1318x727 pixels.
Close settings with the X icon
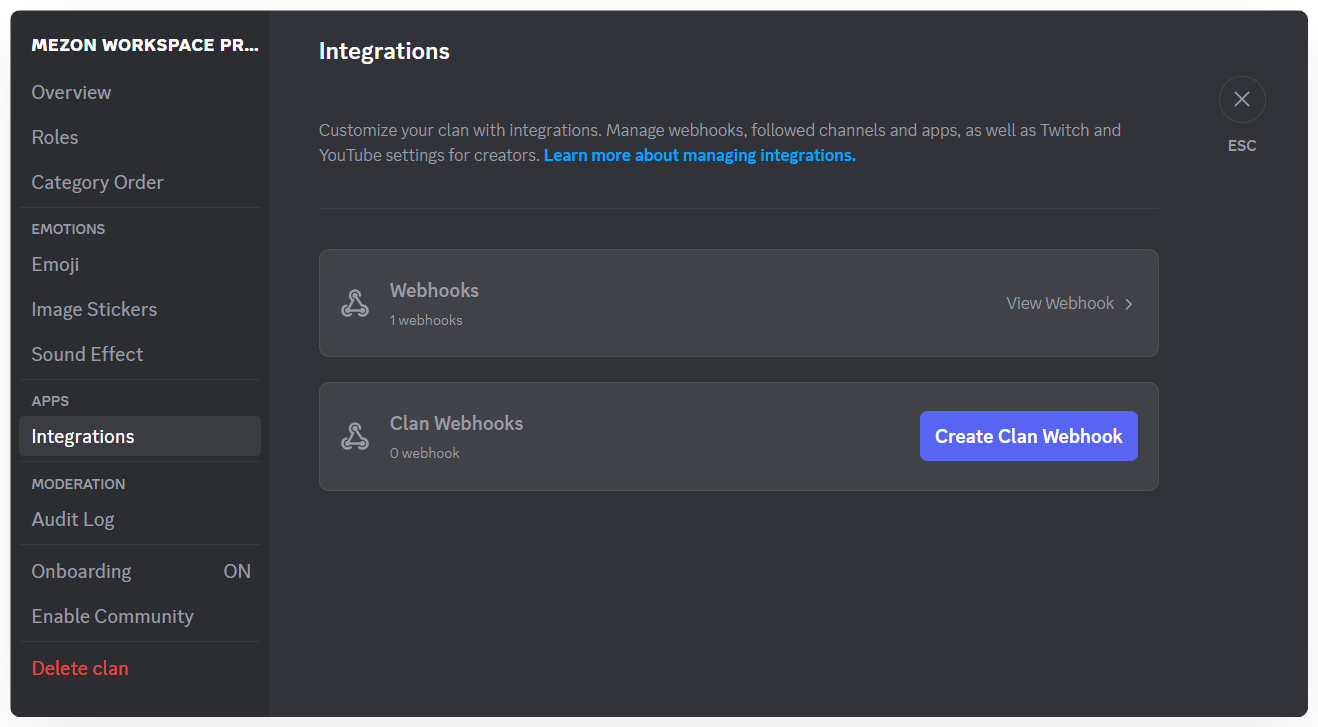[x=1242, y=100]
